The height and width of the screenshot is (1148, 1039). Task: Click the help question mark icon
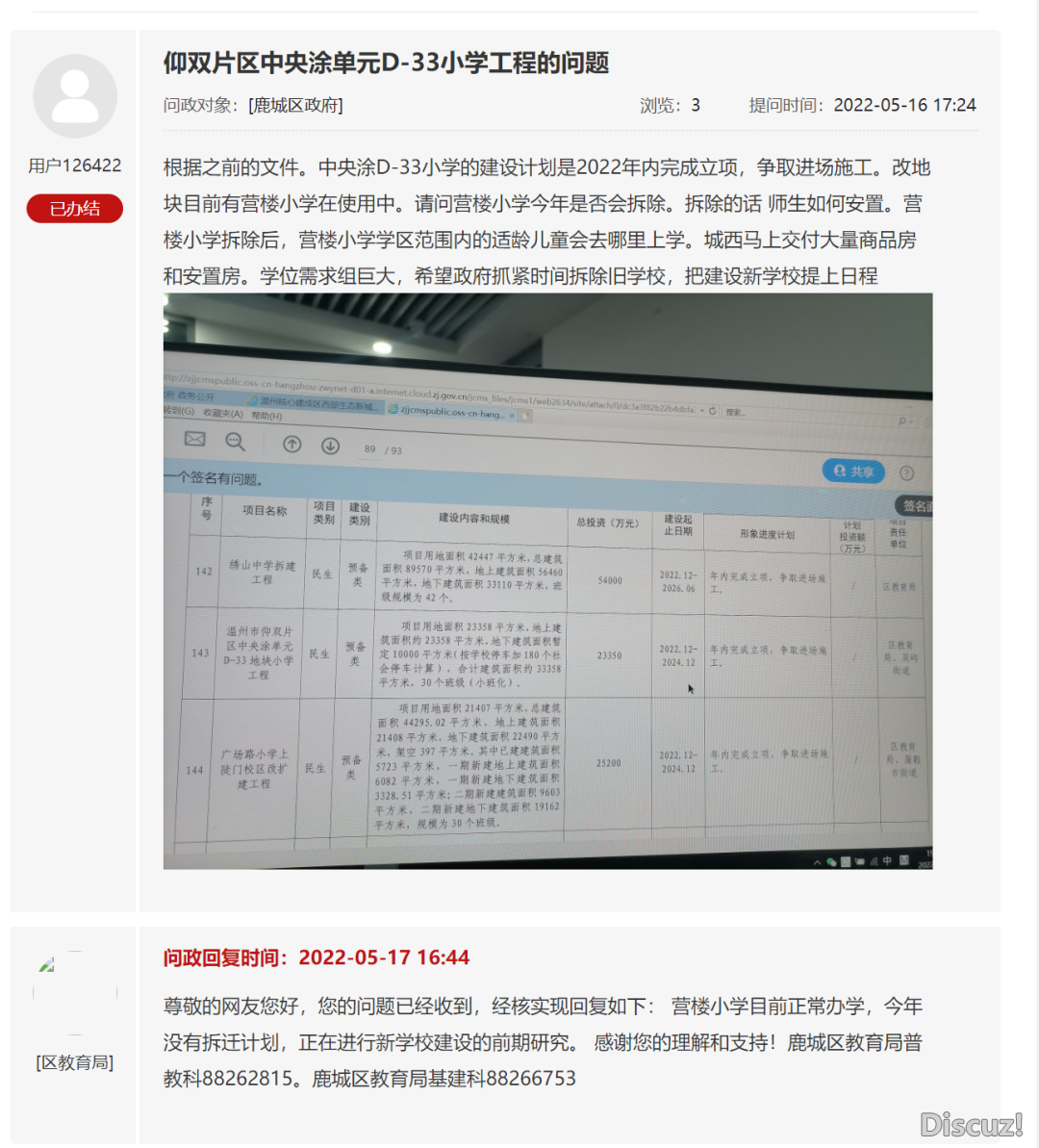pyautogui.click(x=905, y=472)
